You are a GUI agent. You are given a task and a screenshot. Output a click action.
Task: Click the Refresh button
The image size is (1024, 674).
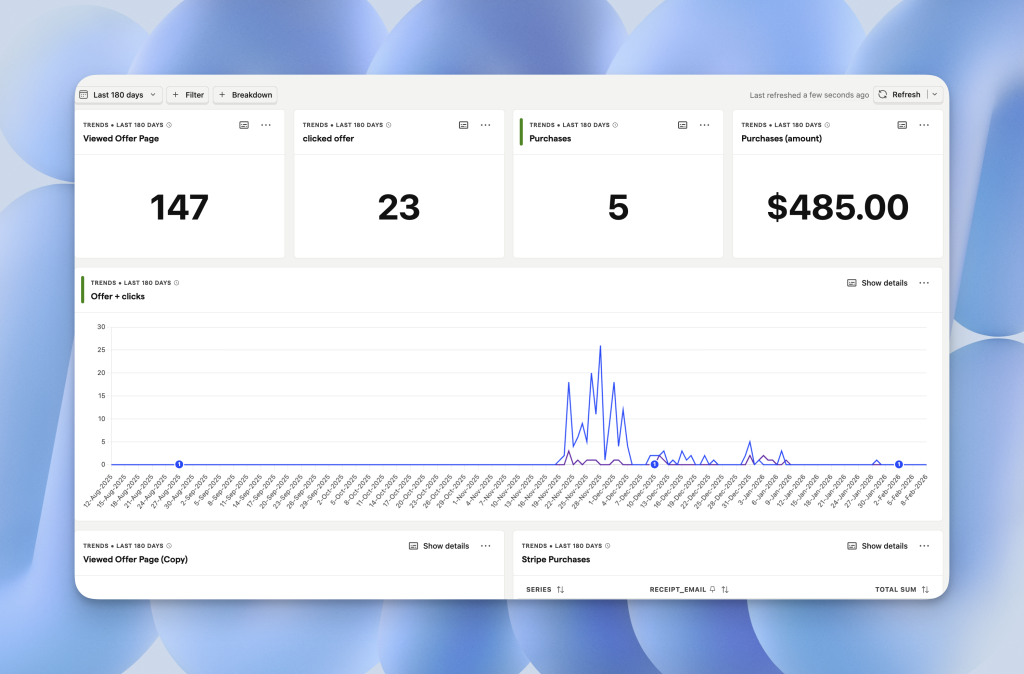tap(899, 95)
